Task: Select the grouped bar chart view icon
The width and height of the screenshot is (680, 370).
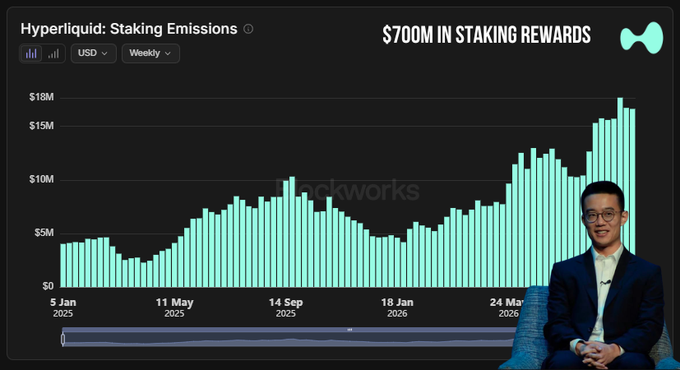Action: click(x=31, y=53)
